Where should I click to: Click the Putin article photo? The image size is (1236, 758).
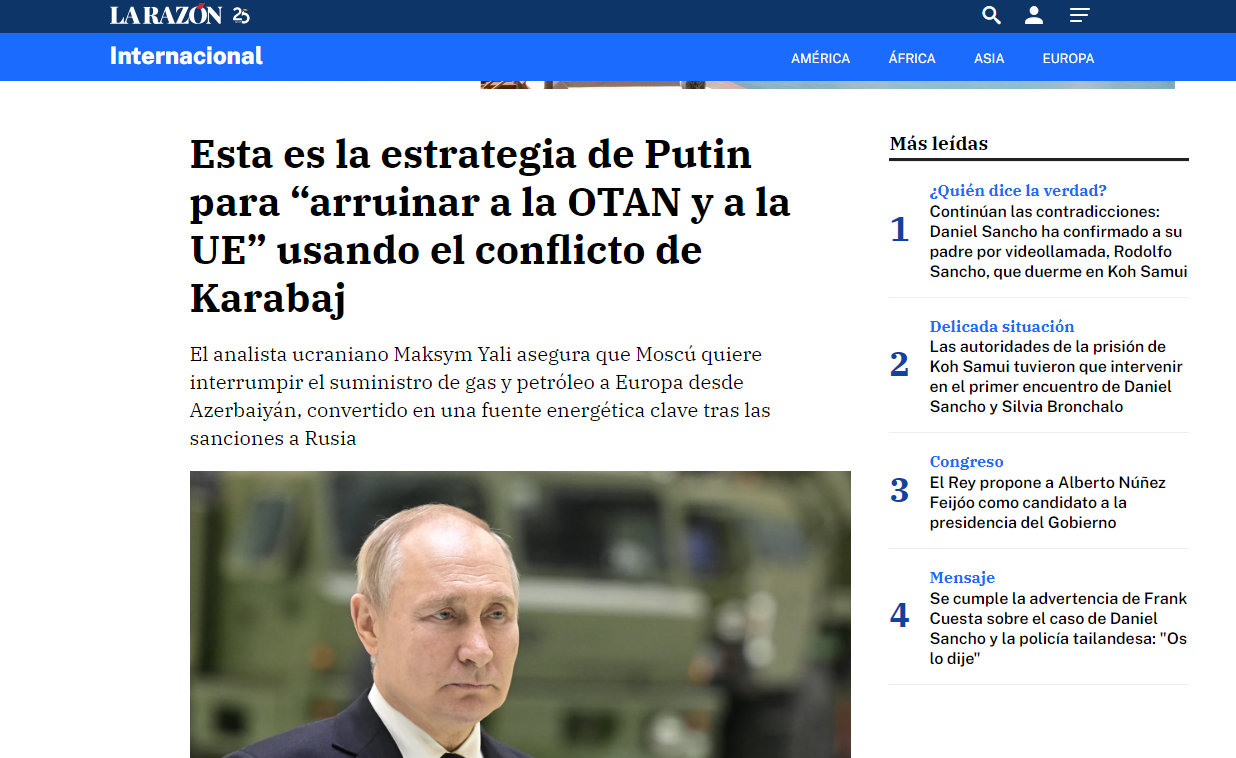520,614
